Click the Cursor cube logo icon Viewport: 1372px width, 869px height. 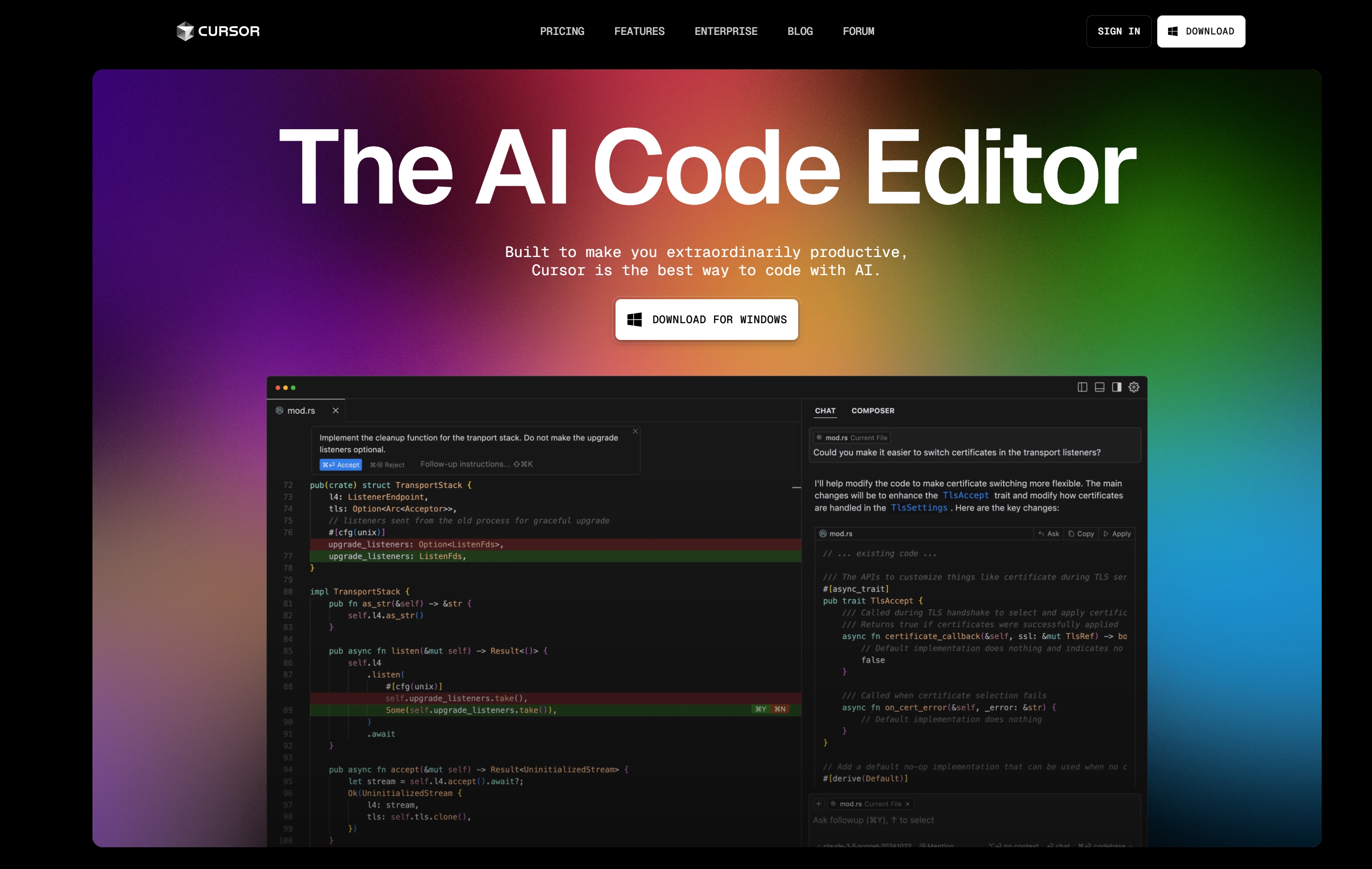184,31
